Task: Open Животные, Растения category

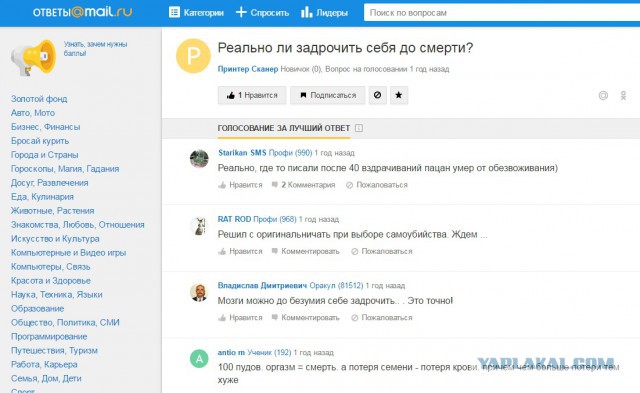Action: pyautogui.click(x=53, y=211)
